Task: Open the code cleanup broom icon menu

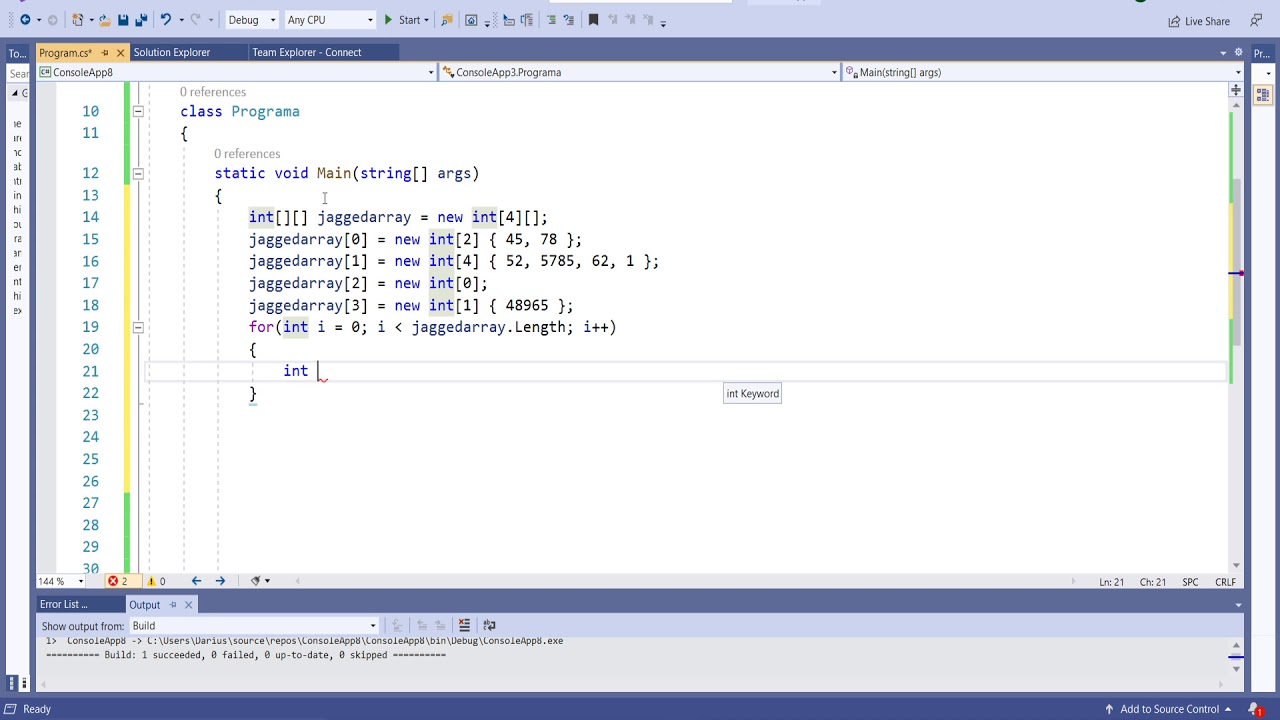Action: click(259, 581)
